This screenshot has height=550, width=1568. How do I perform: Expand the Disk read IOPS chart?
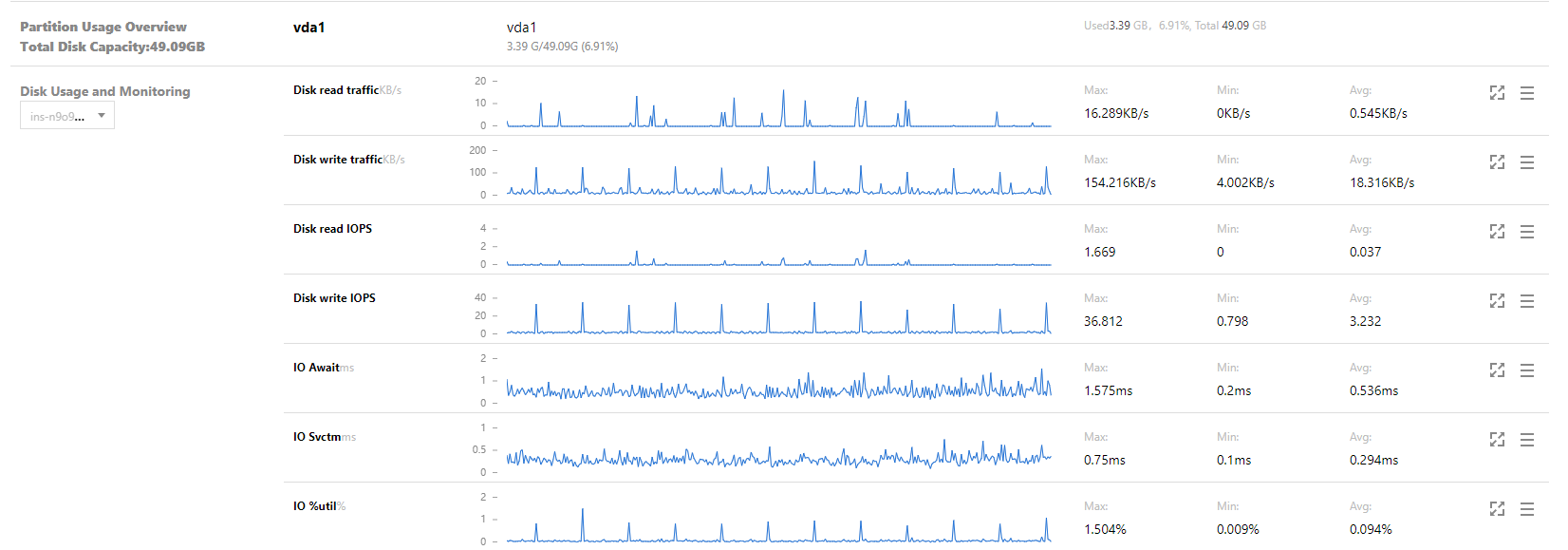(x=1497, y=232)
